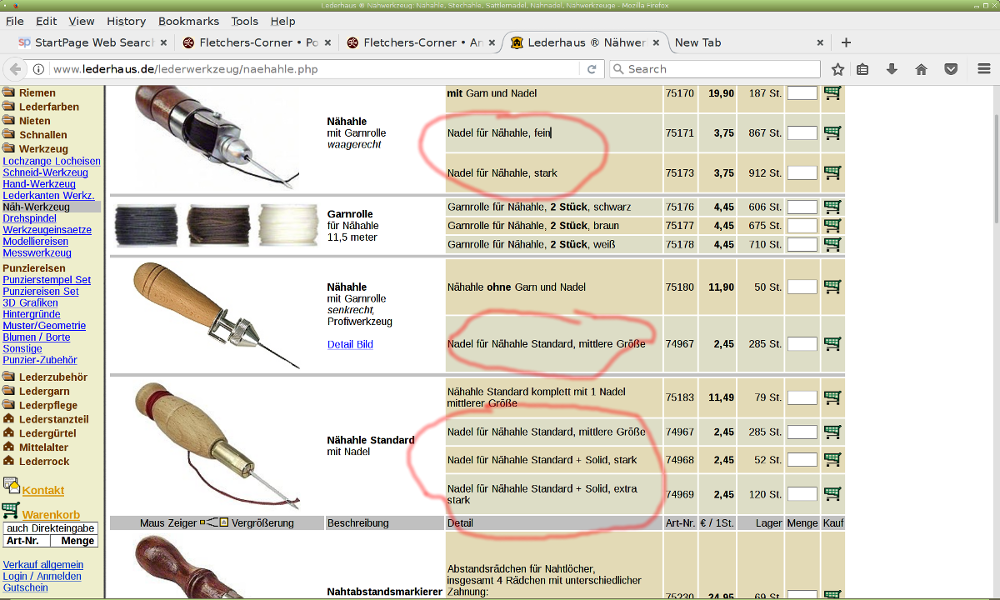This screenshot has width=1000, height=600.
Task: Open a new tab with plus button
Action: click(846, 43)
